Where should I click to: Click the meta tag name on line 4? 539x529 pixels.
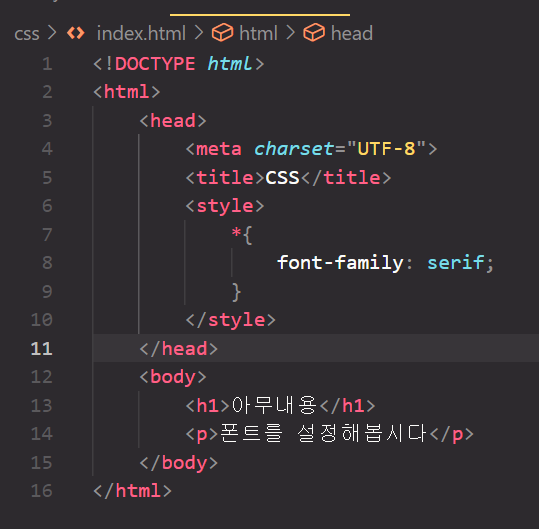219,149
